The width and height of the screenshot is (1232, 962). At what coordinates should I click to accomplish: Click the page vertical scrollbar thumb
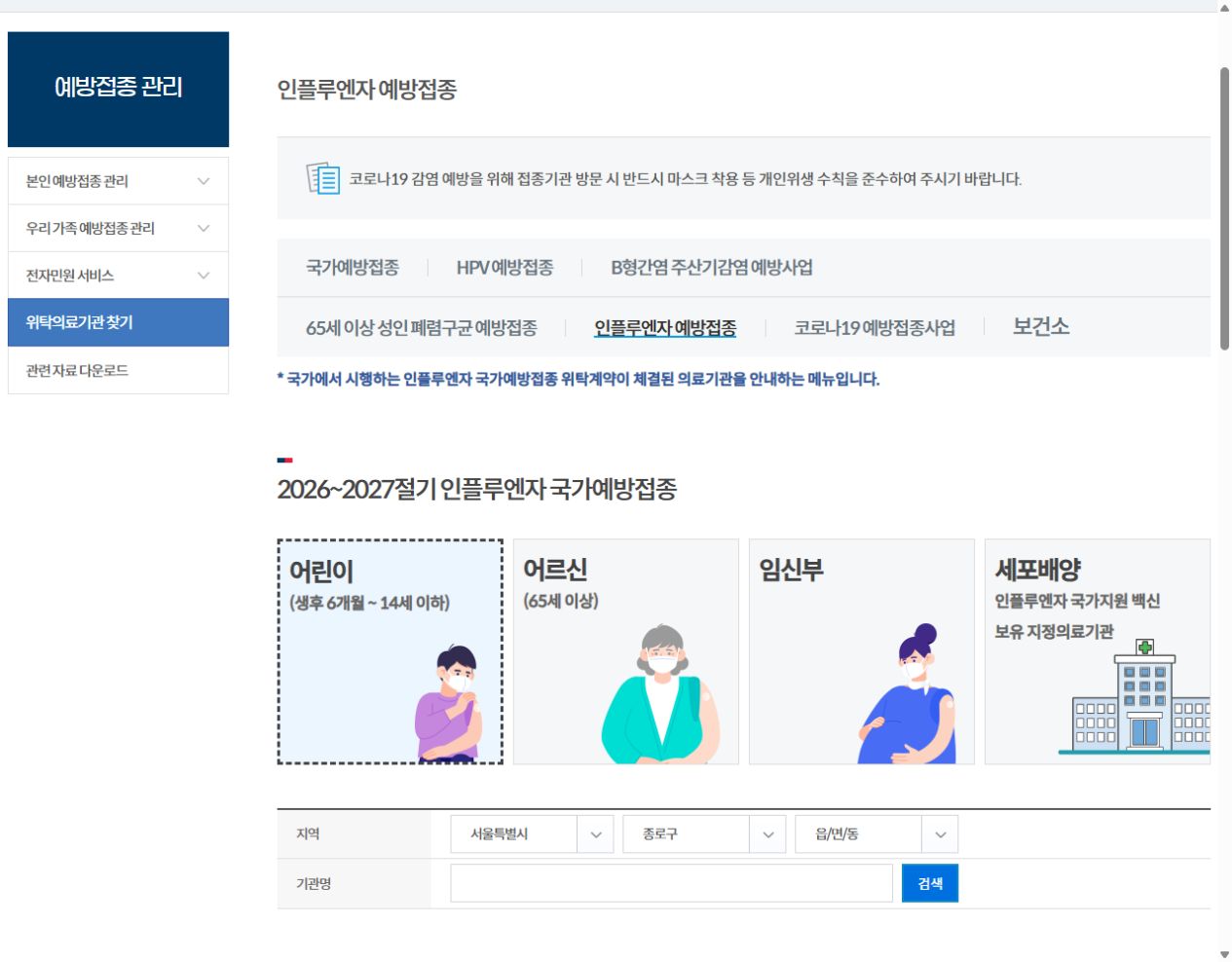click(1224, 208)
